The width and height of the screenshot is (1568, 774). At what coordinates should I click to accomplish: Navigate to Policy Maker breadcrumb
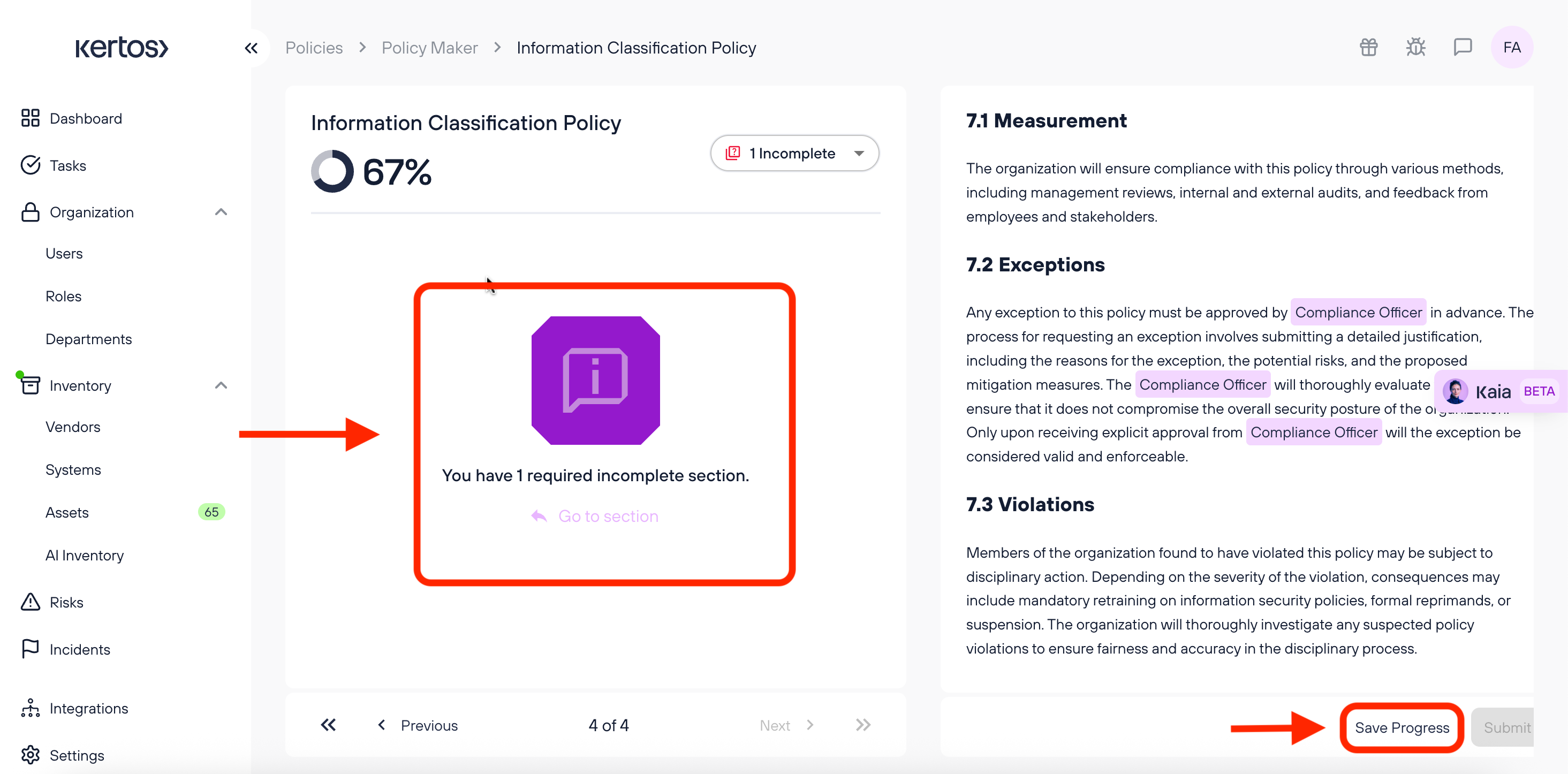430,48
